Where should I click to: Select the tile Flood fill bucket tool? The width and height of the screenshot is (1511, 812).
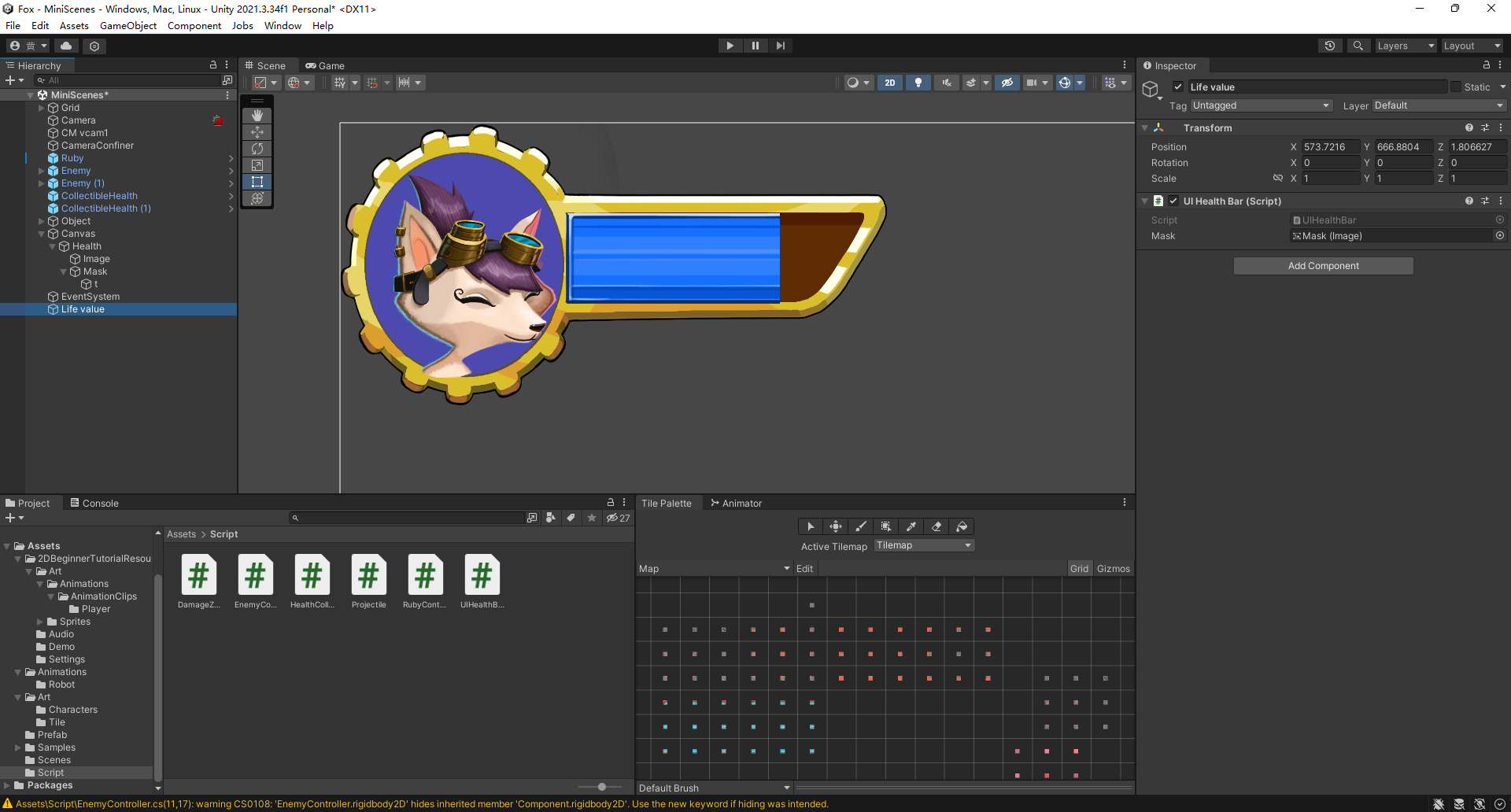[x=962, y=526]
